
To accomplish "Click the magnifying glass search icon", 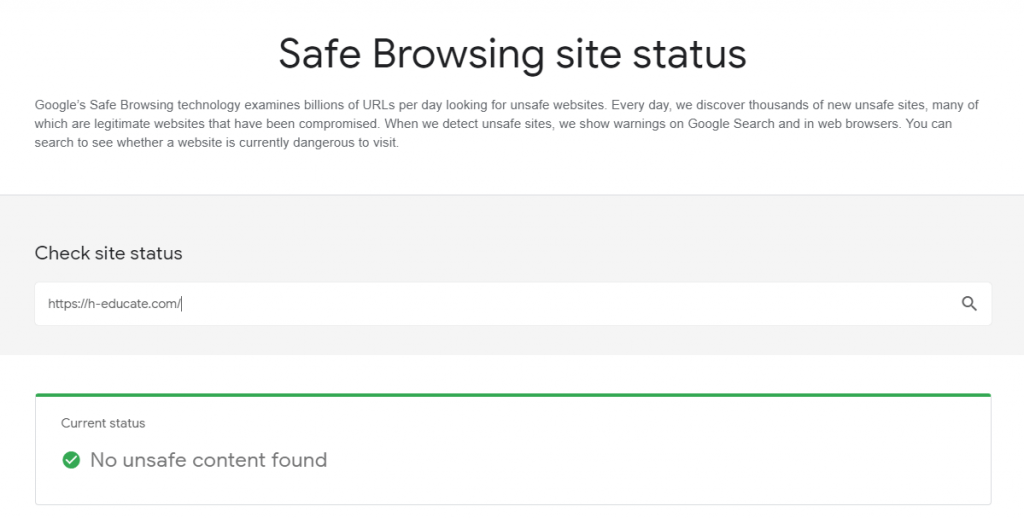I will point(968,304).
